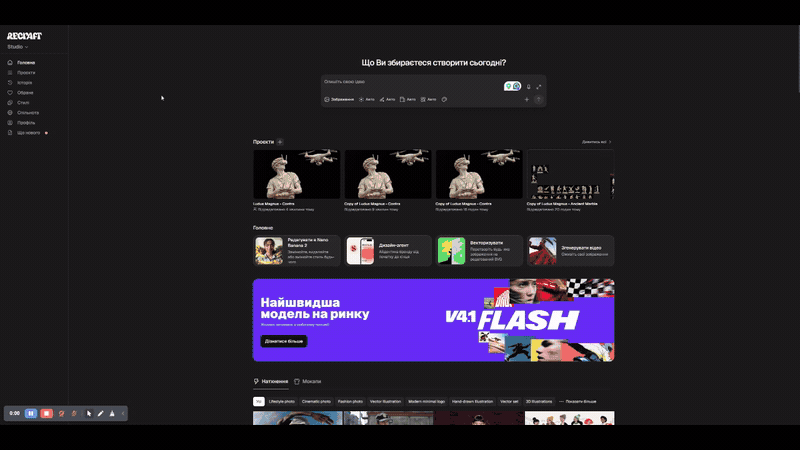Open the second Copy of Ludus Magnus - Contra project
This screenshot has width=800, height=450.
388,174
